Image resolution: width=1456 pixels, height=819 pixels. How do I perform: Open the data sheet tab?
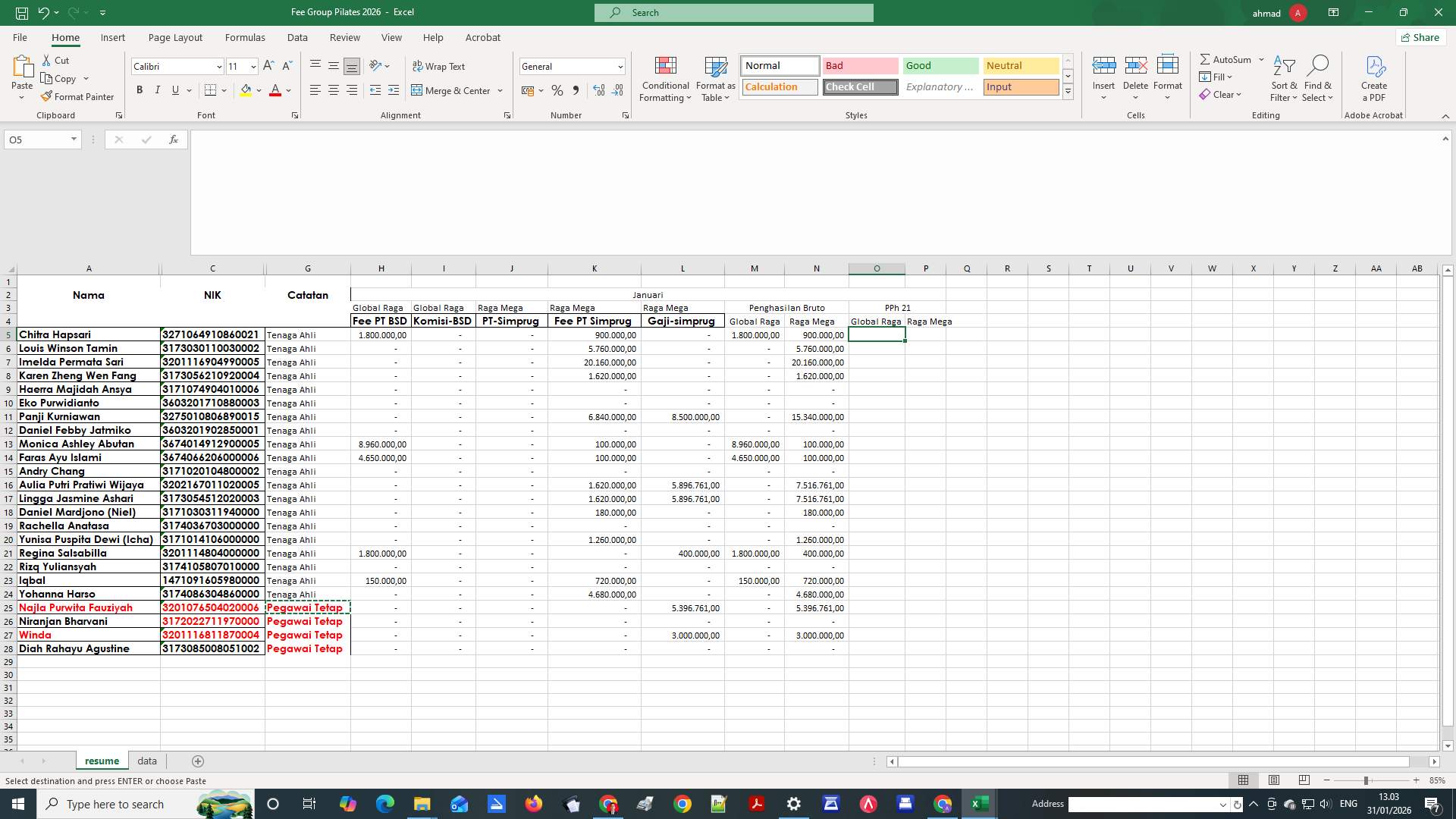146,761
